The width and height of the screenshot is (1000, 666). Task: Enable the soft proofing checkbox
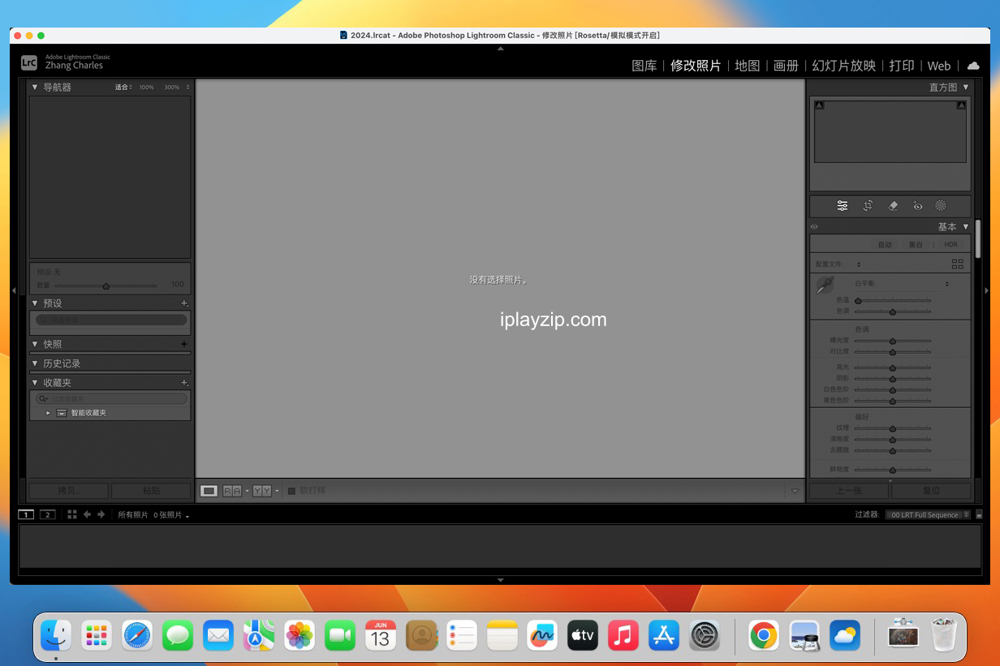coord(291,491)
